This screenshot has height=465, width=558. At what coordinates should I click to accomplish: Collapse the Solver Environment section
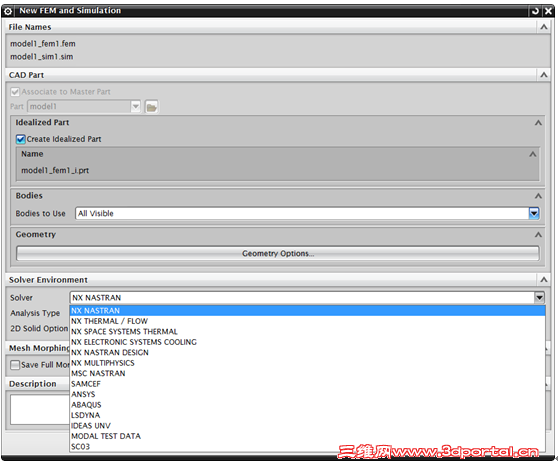coord(544,280)
